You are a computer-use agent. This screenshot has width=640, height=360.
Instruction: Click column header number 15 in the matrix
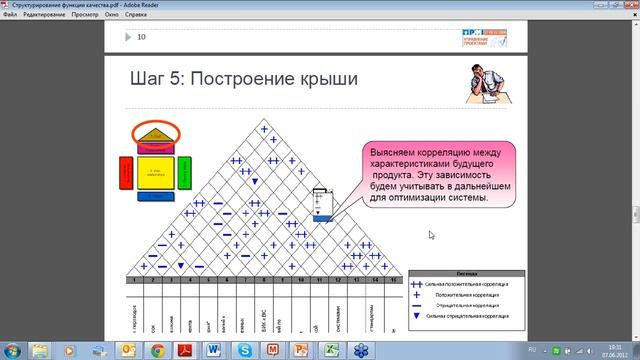click(x=393, y=280)
